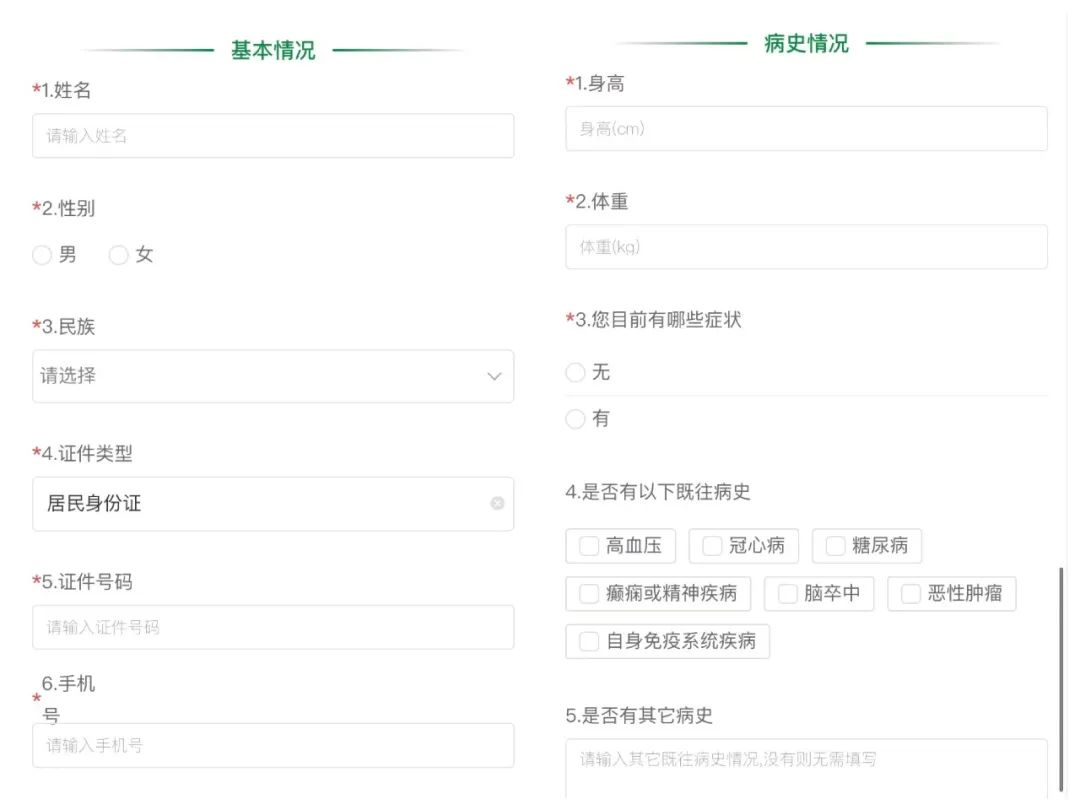The width and height of the screenshot is (1080, 810).
Task: Click the dropdown chevron beside 请选择
Action: (492, 376)
